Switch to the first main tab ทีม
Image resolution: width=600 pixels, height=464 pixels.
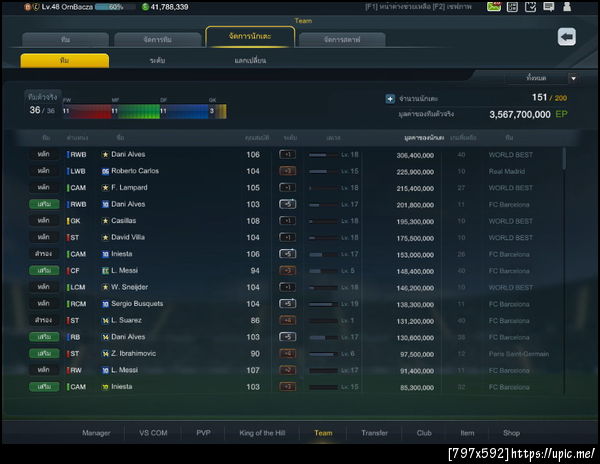[x=65, y=40]
